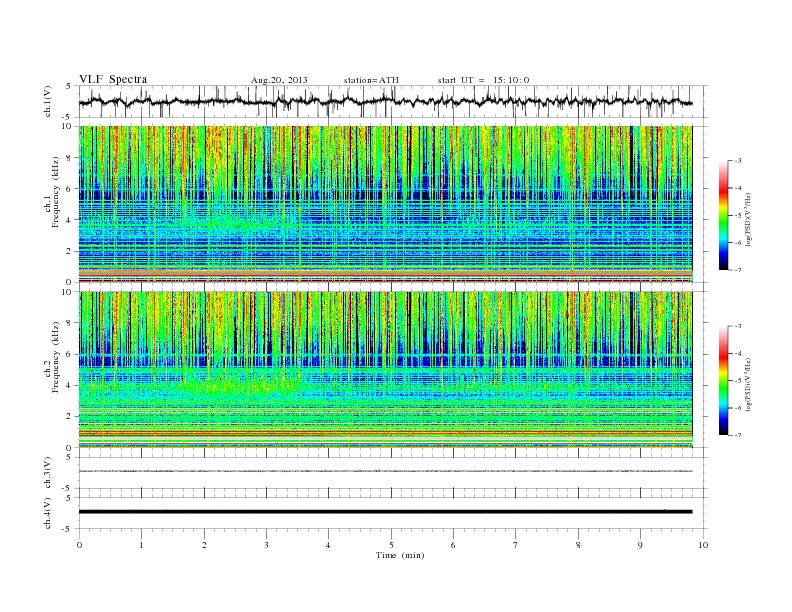
Task: Click the "Time (min)" axis title
Action: click(x=400, y=555)
